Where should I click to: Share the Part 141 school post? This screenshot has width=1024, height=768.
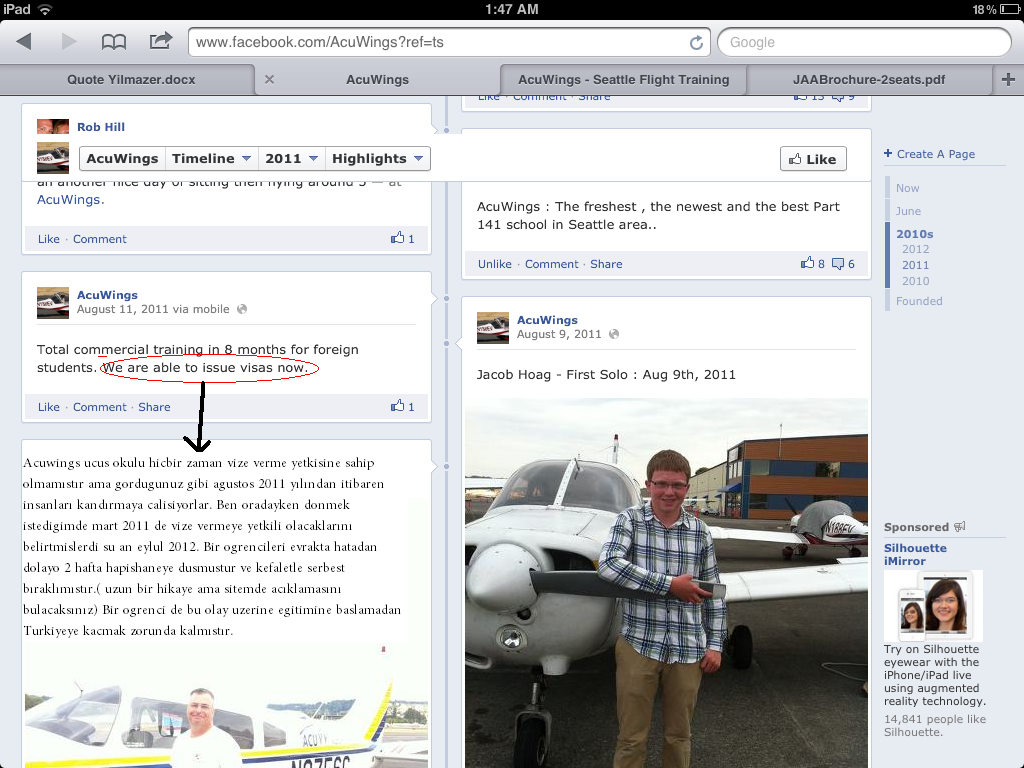[606, 264]
